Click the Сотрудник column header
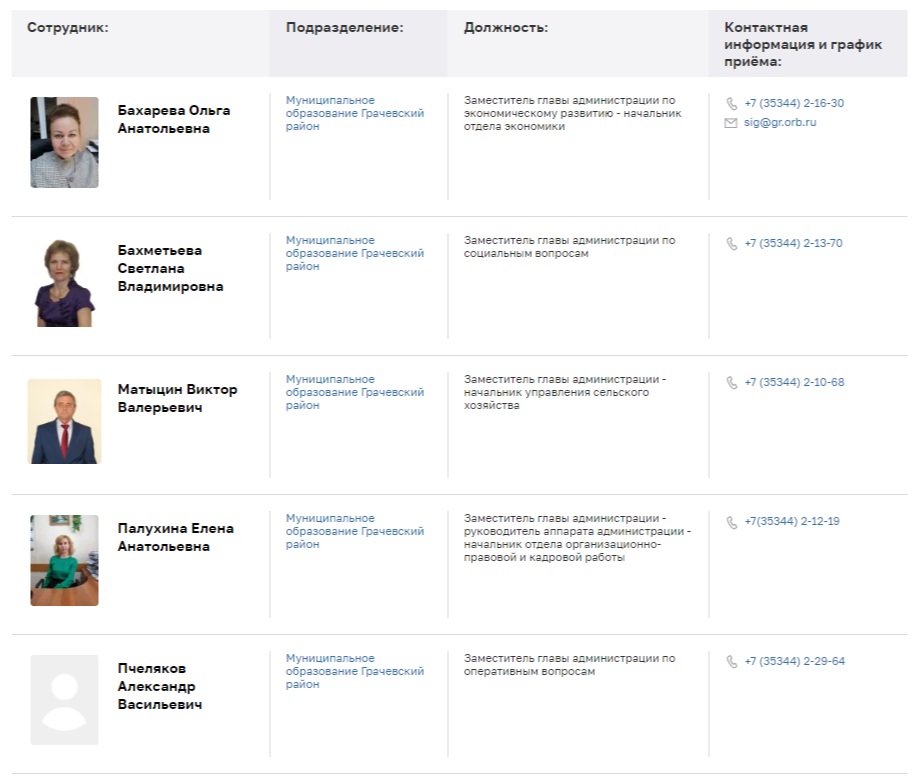This screenshot has height=777, width=916. pos(68,28)
